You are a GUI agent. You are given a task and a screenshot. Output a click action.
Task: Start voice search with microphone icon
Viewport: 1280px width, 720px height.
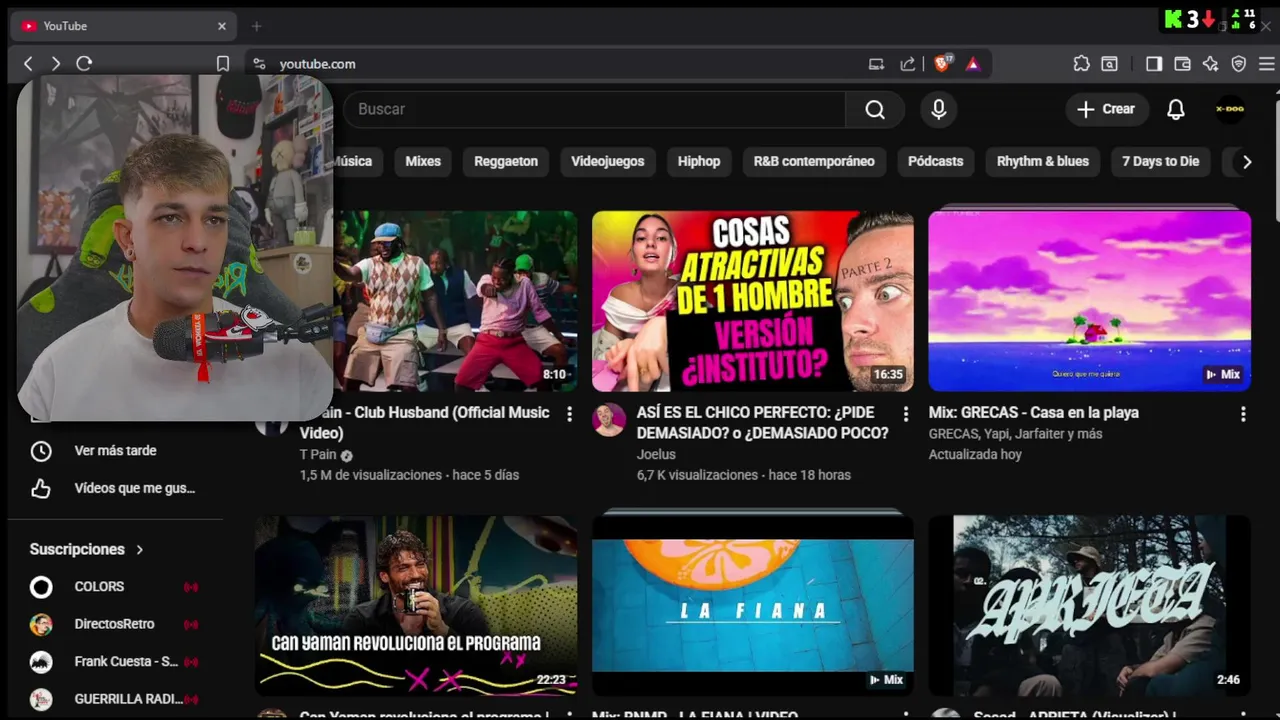tap(939, 109)
